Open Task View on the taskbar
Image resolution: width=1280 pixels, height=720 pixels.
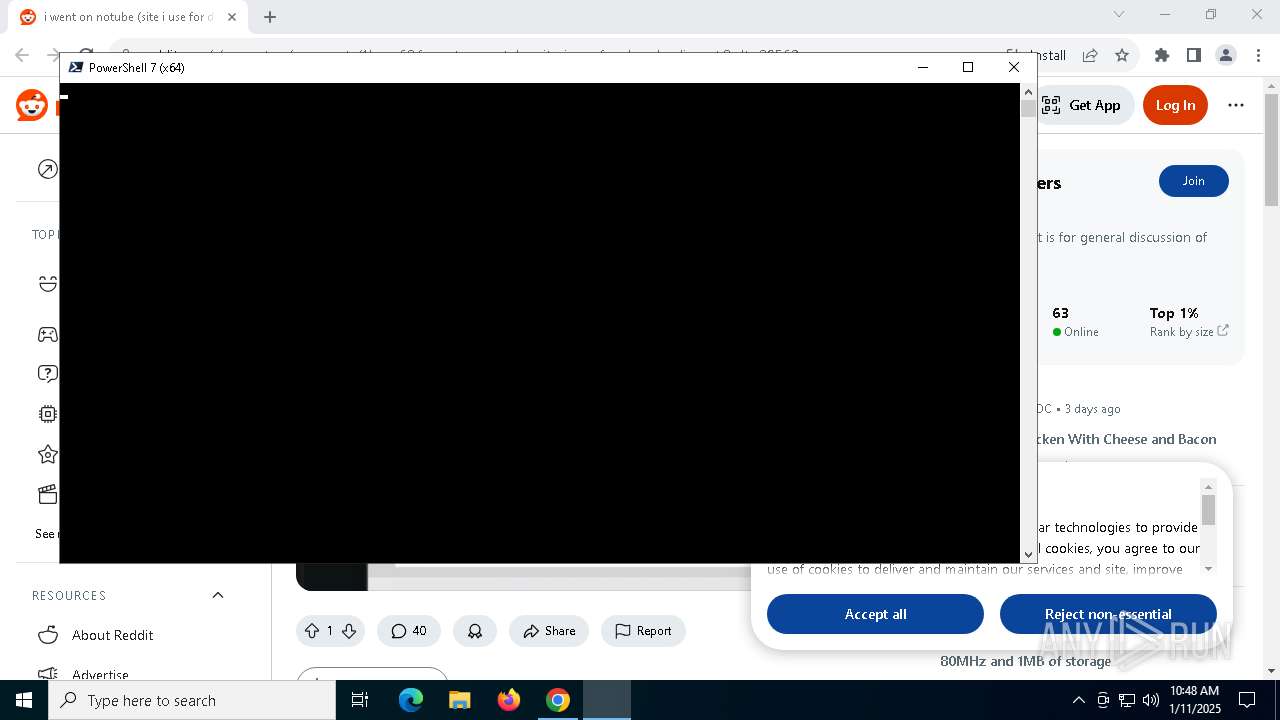360,700
